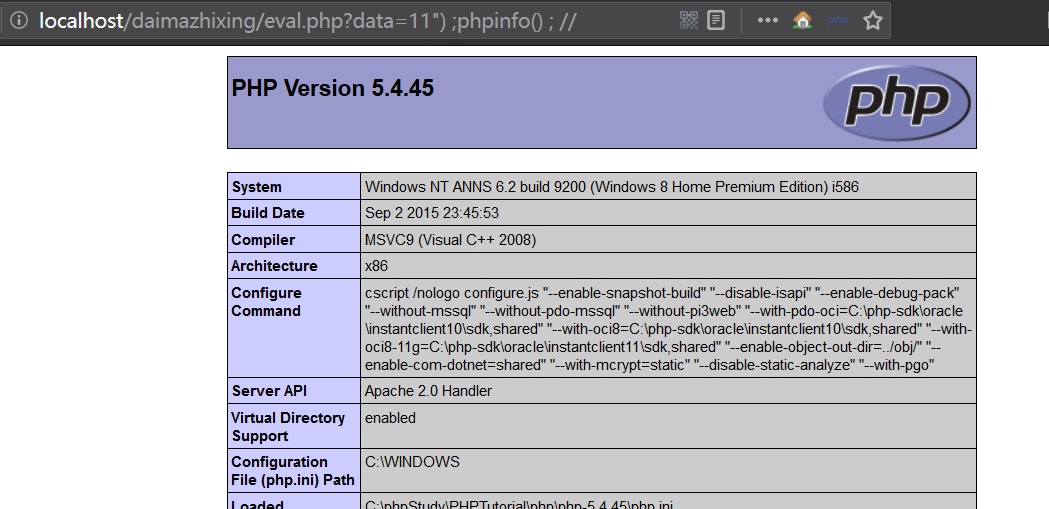Click the Windows NT ANNS 6.2 build value

click(611, 187)
